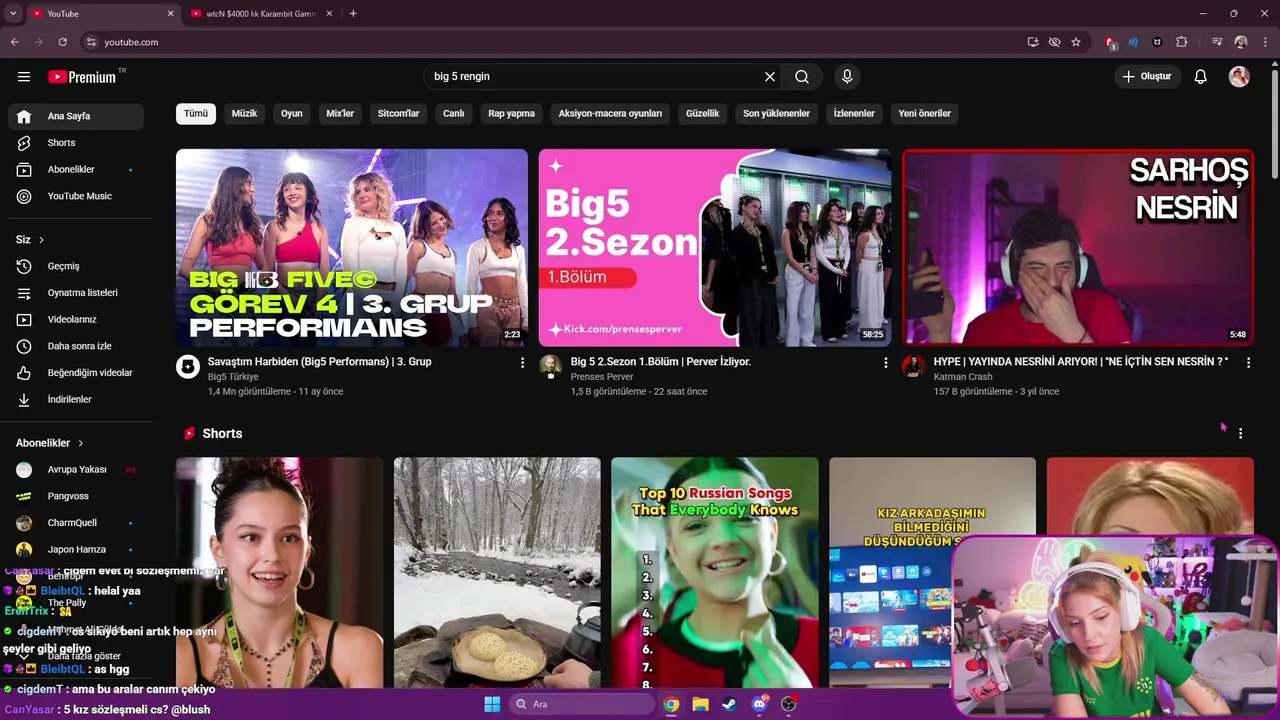Select the İzlenenler filter chip
This screenshot has width=1280, height=720.
(854, 114)
